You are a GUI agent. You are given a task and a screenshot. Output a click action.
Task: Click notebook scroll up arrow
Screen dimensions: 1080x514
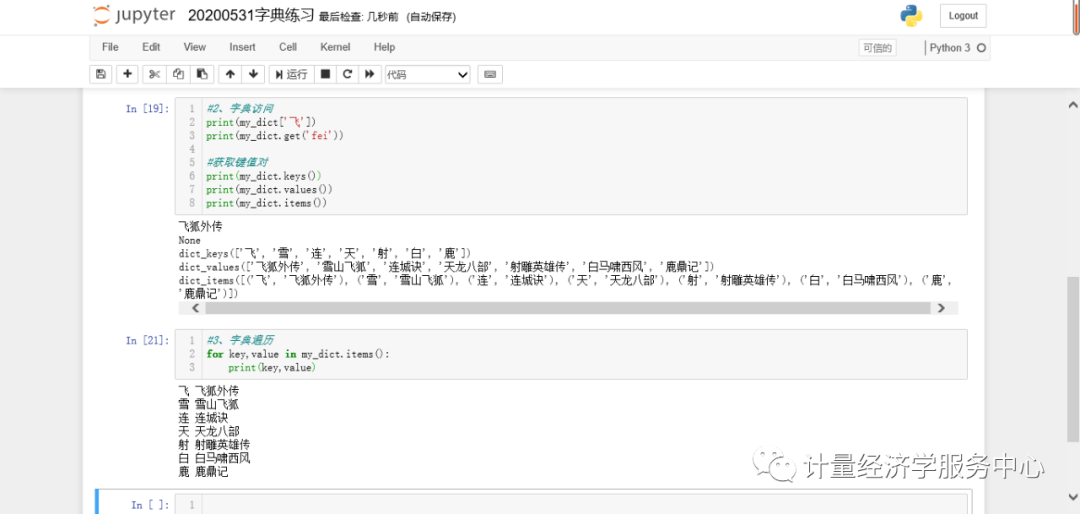pyautogui.click(x=1072, y=105)
